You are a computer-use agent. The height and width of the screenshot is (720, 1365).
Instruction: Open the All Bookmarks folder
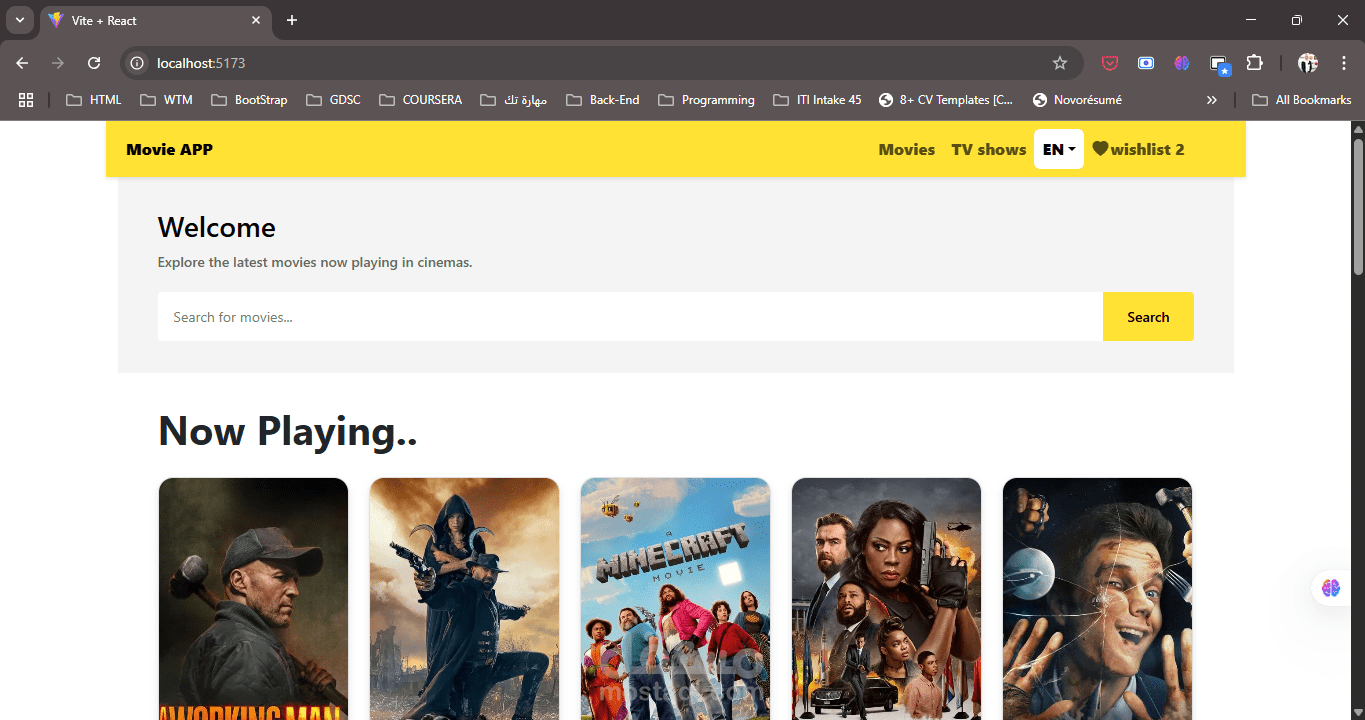click(1301, 100)
